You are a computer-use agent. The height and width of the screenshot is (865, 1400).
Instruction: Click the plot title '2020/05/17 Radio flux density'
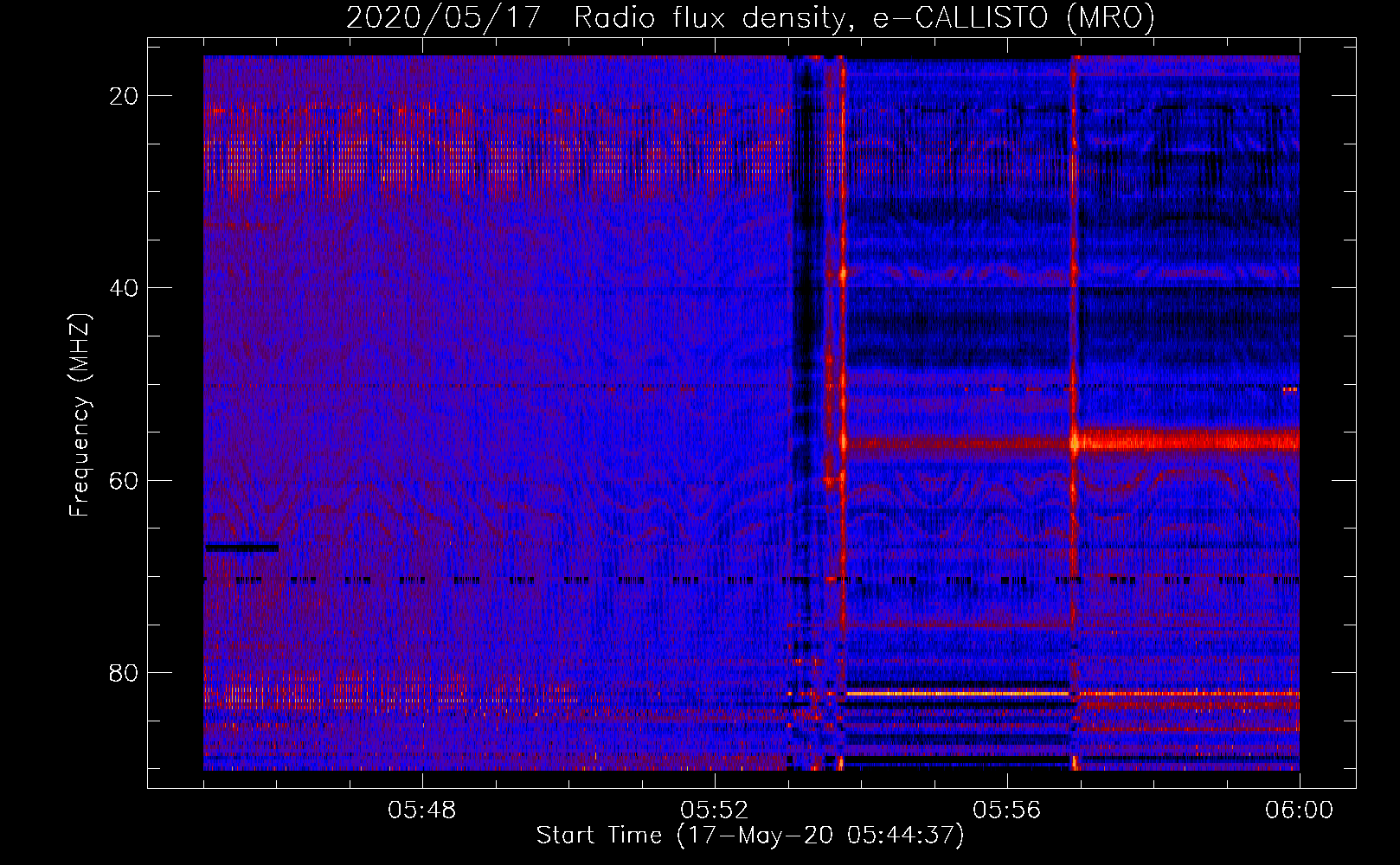(750, 17)
